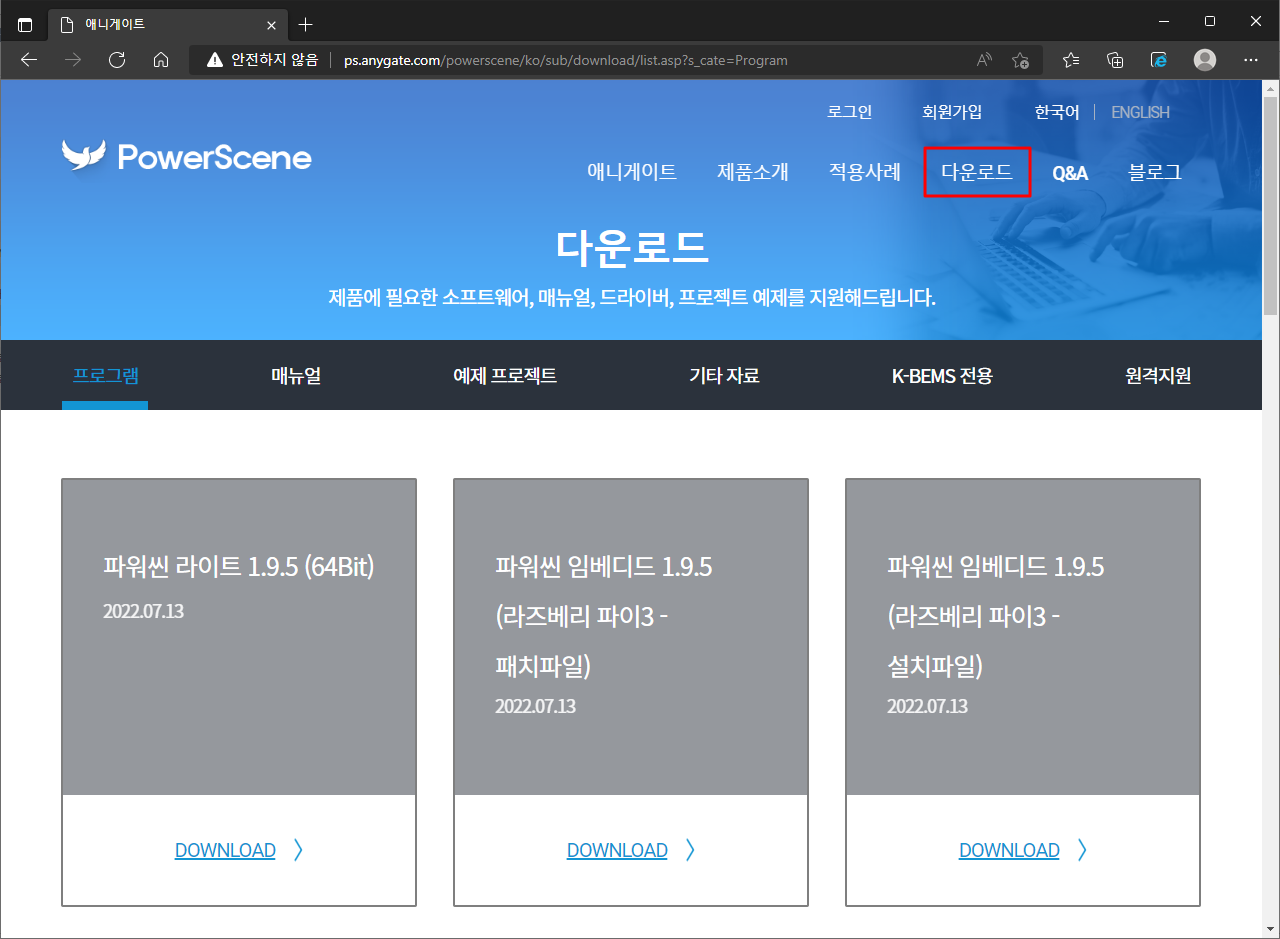Switch to the 예제 프로젝트 tab
Image resolution: width=1280 pixels, height=939 pixels.
click(505, 376)
